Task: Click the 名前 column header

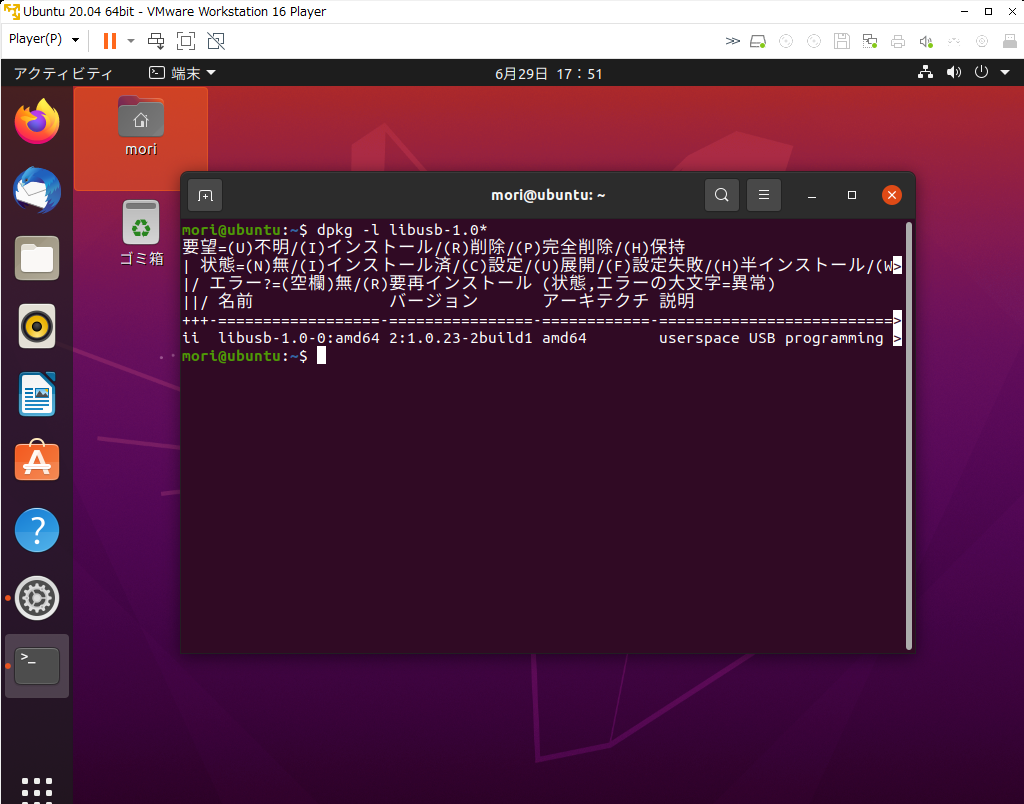Action: tap(236, 301)
